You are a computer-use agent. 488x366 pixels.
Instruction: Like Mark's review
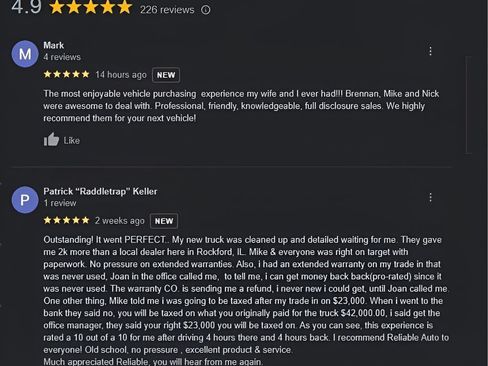pos(62,140)
